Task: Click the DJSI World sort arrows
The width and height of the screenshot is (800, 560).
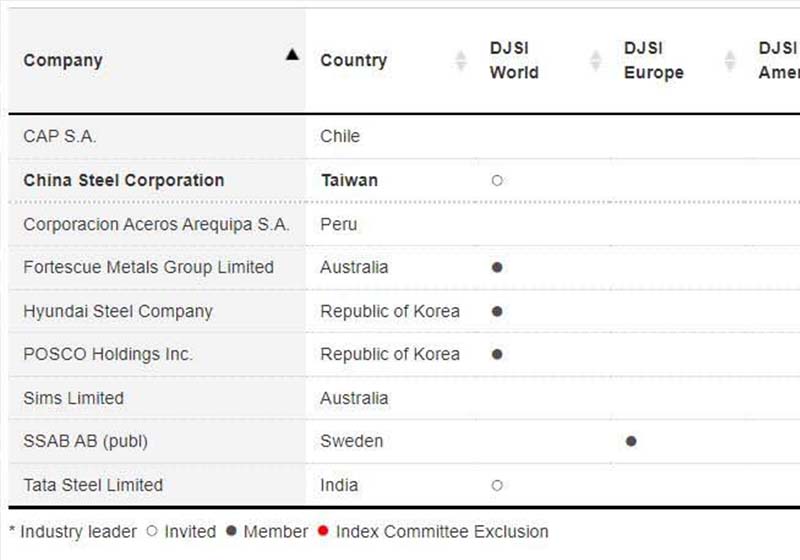Action: 595,61
